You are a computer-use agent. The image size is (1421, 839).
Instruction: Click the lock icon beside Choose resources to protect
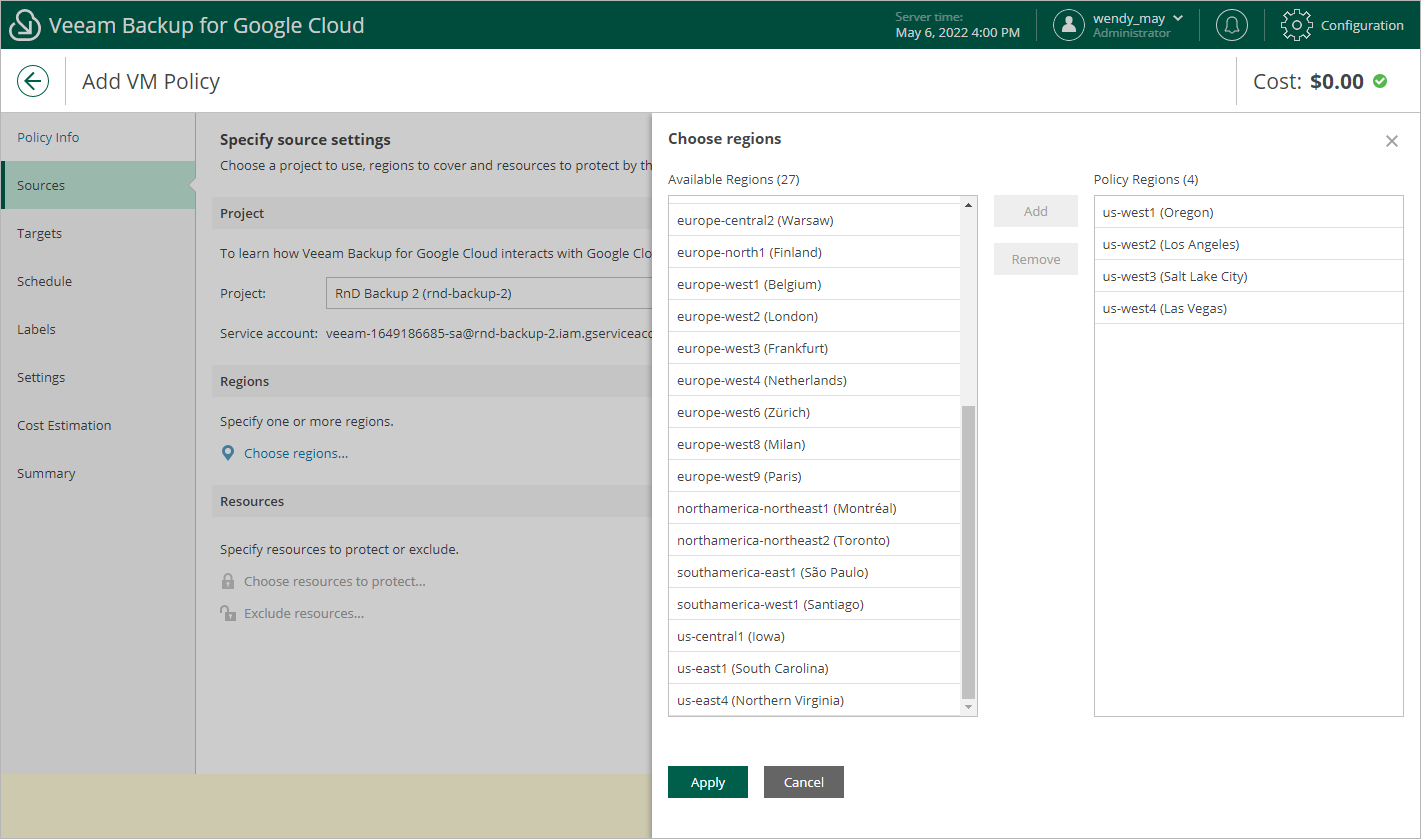(228, 581)
